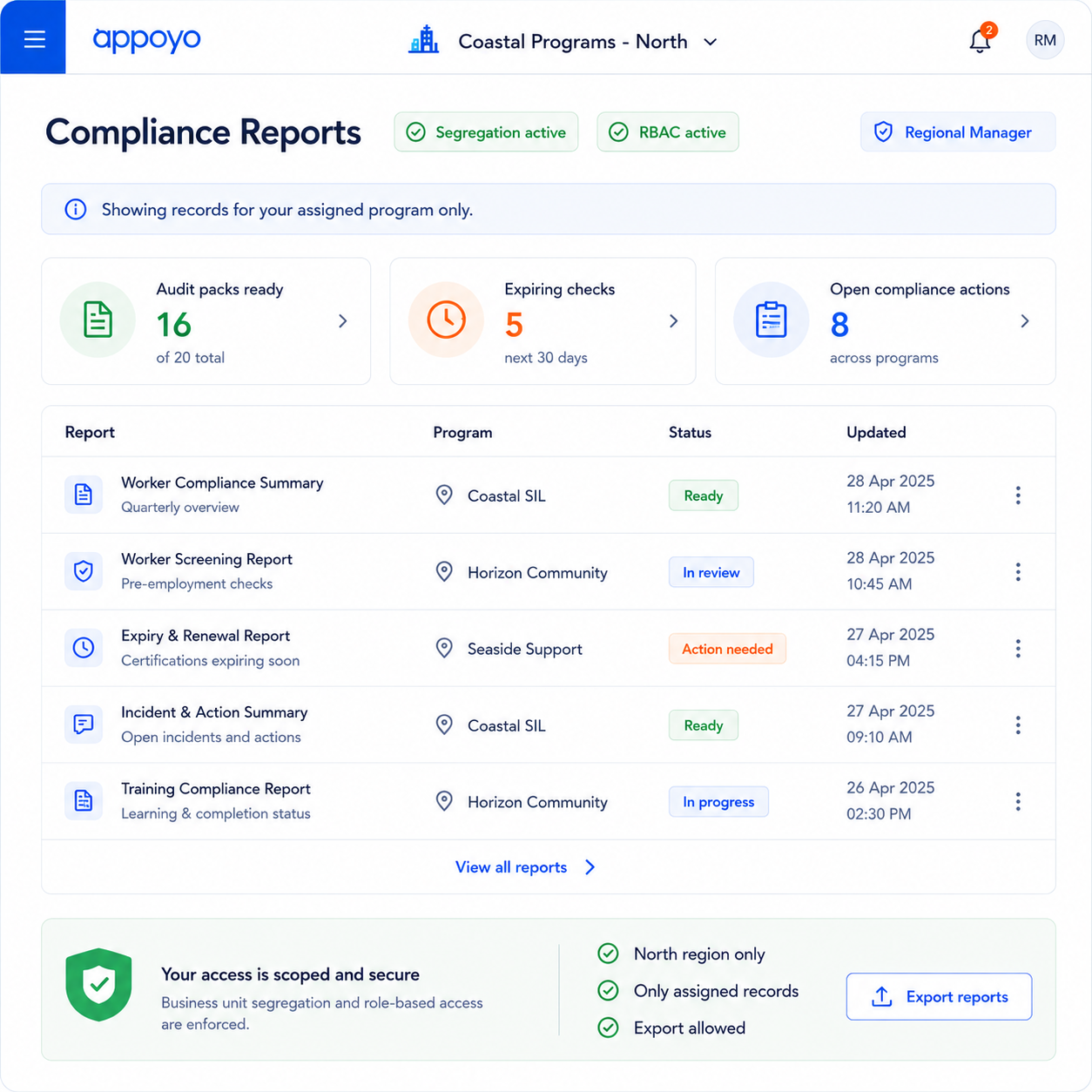Click the Export reports button
Viewport: 1092px width, 1092px height.
coord(939,996)
